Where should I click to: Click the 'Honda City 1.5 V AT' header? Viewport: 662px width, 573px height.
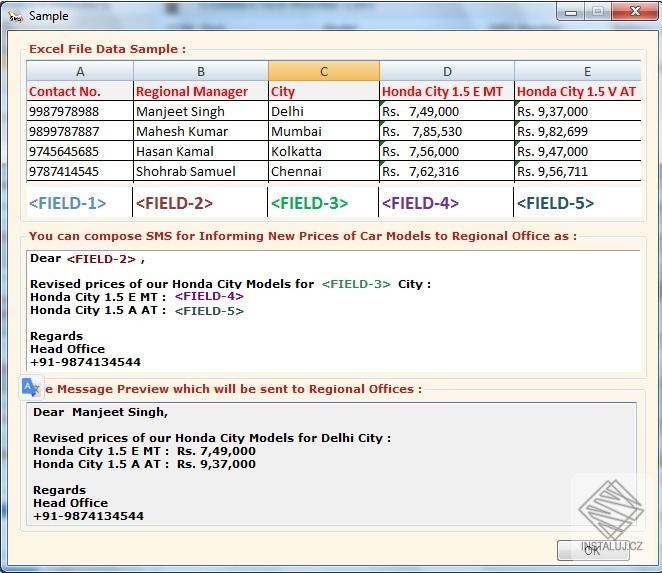coord(578,91)
